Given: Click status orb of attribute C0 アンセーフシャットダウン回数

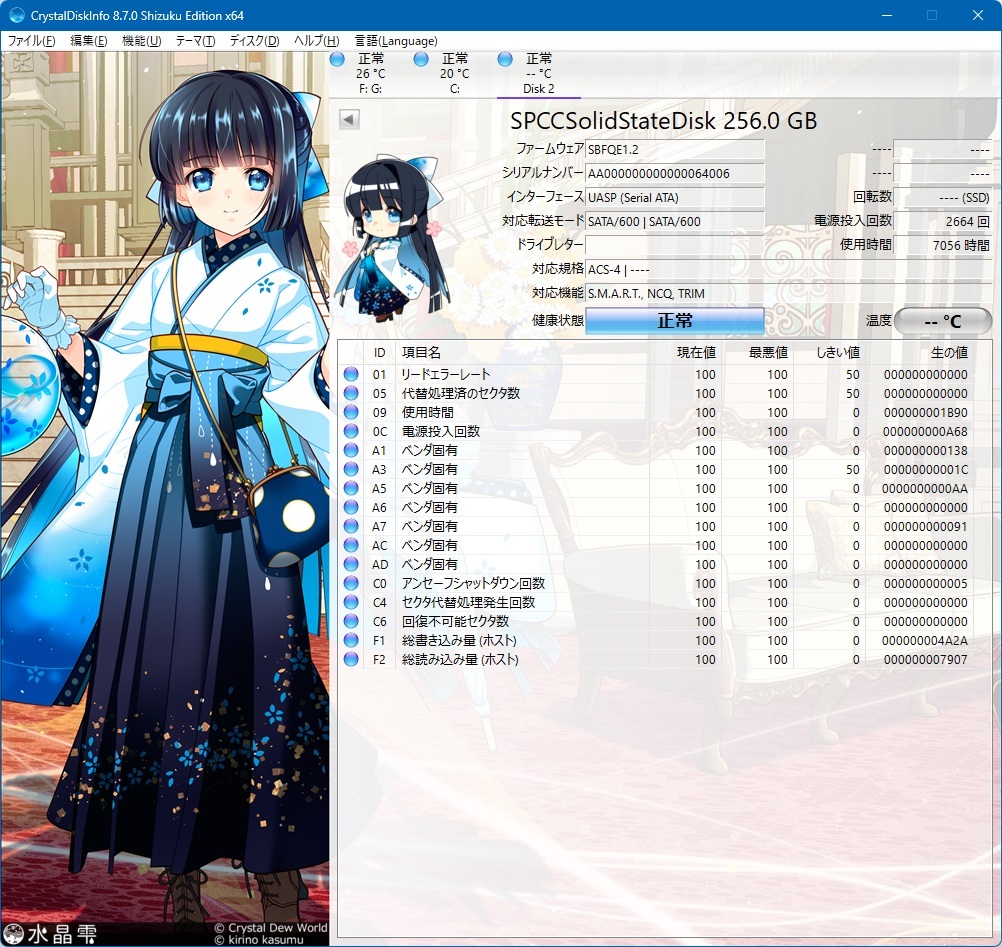Looking at the screenshot, I should pyautogui.click(x=351, y=584).
